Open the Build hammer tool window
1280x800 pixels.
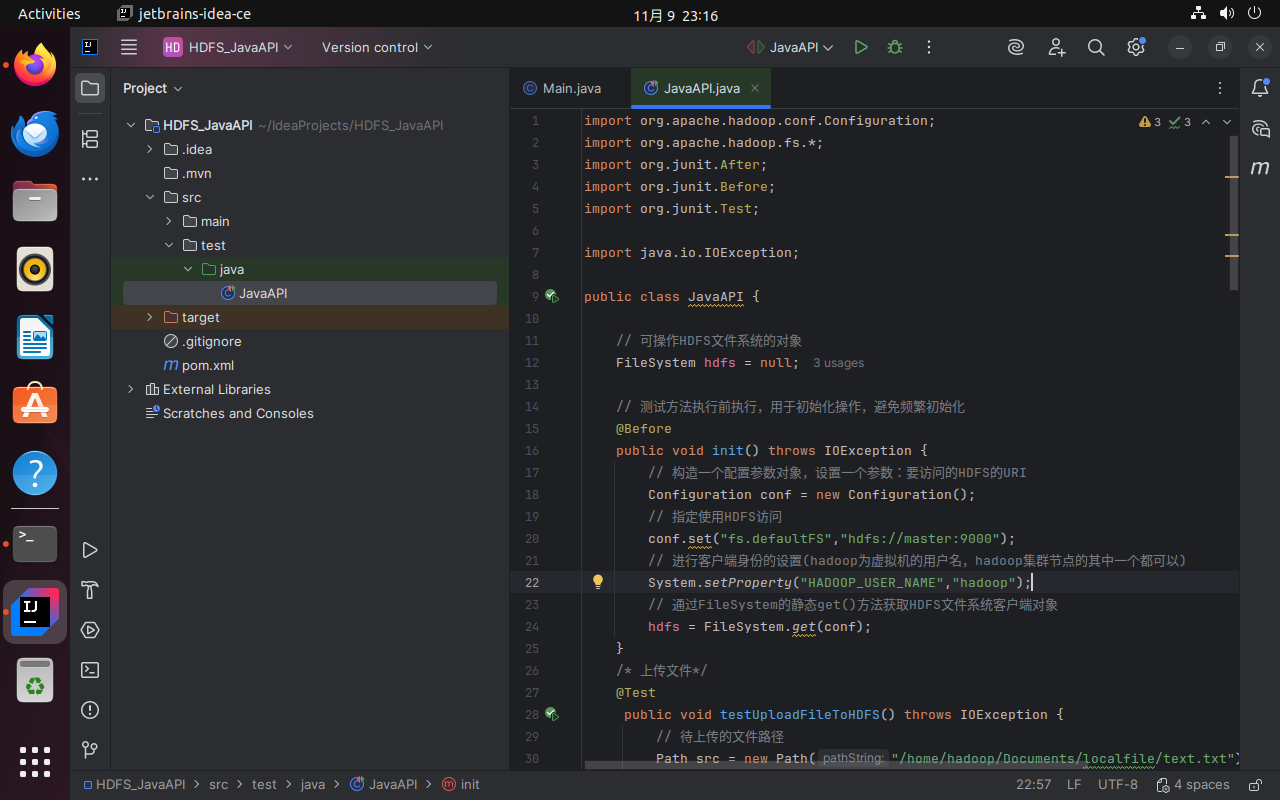tap(90, 590)
